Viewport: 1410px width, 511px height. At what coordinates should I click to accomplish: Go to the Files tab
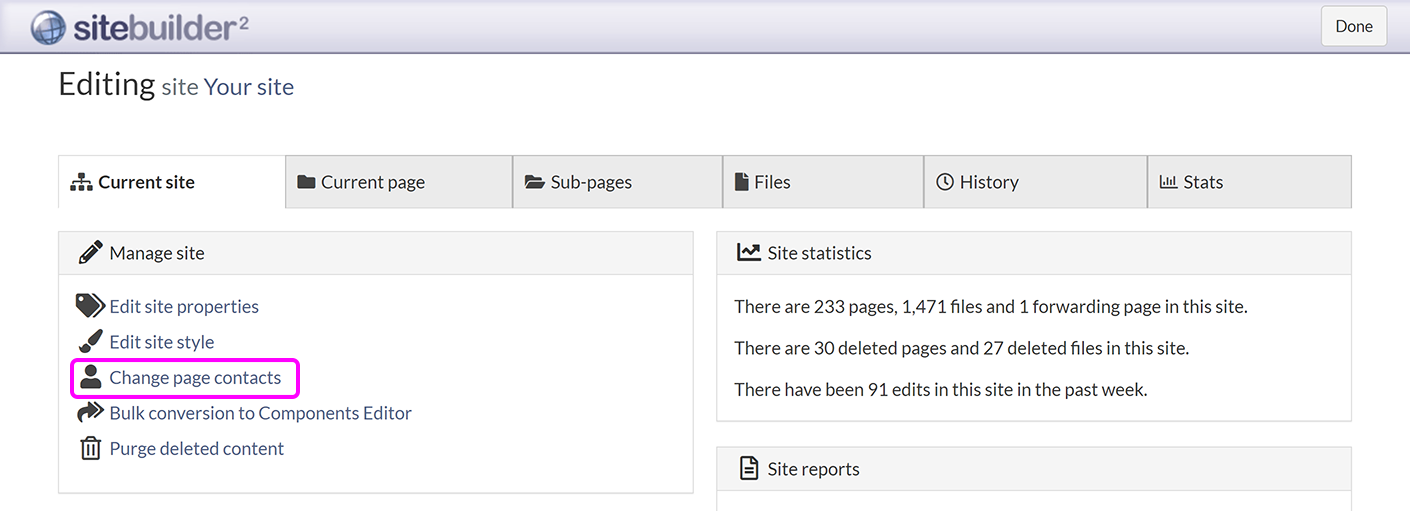(771, 182)
